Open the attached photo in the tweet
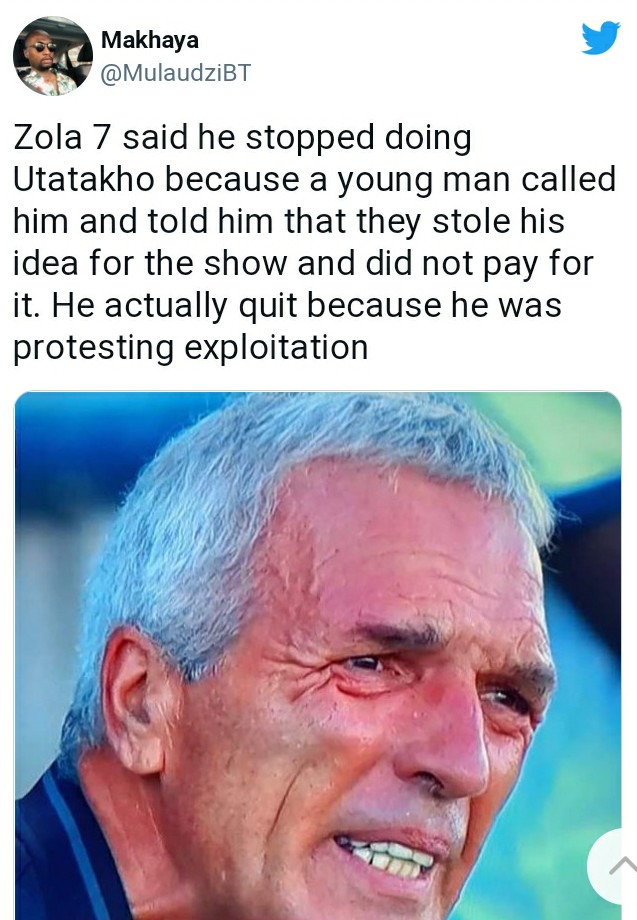The height and width of the screenshot is (920, 637). point(317,655)
